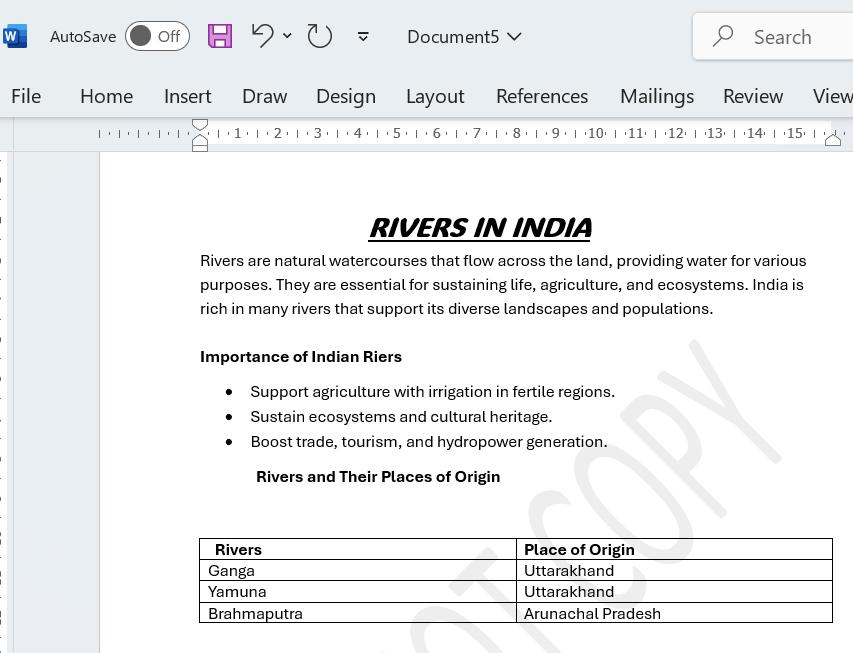The height and width of the screenshot is (653, 853).
Task: Open the Layout tab
Action: pyautogui.click(x=435, y=96)
